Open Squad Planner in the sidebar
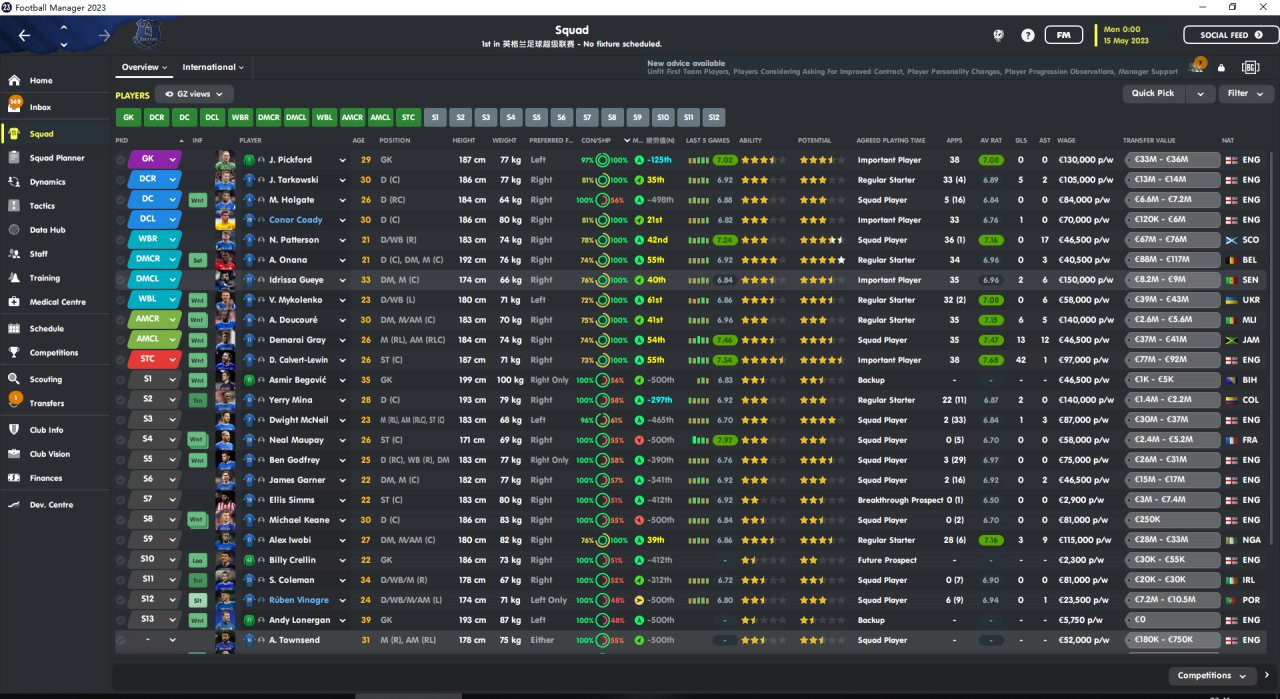1280x699 pixels. [56, 158]
